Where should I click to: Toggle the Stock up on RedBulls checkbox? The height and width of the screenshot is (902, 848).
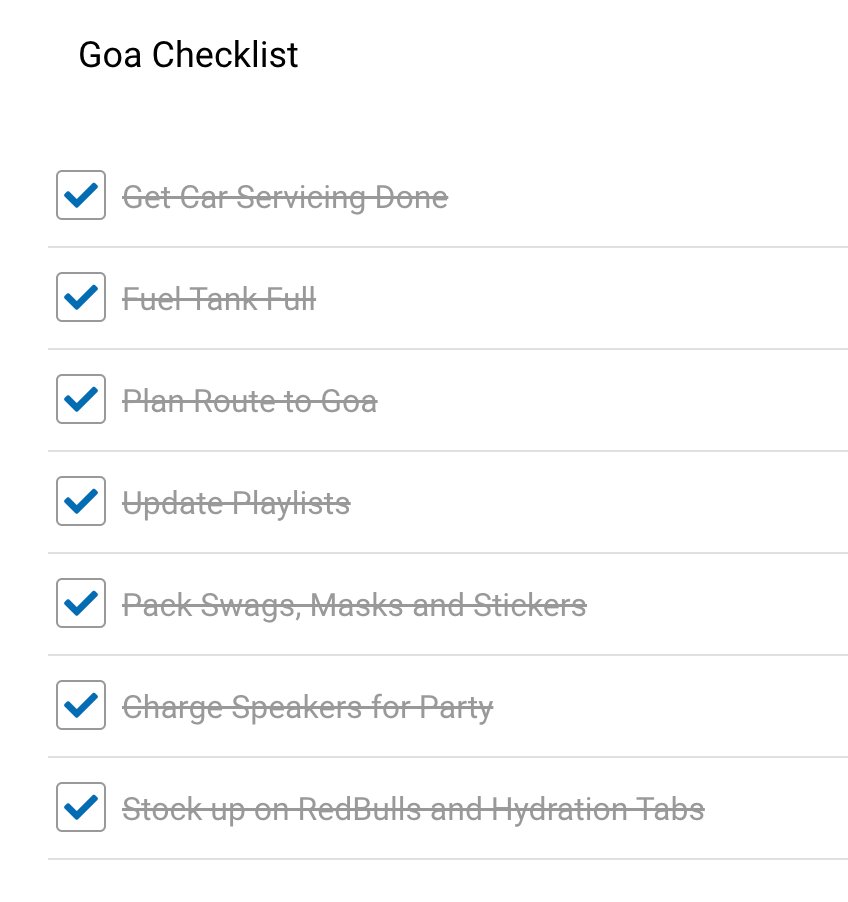[x=81, y=807]
